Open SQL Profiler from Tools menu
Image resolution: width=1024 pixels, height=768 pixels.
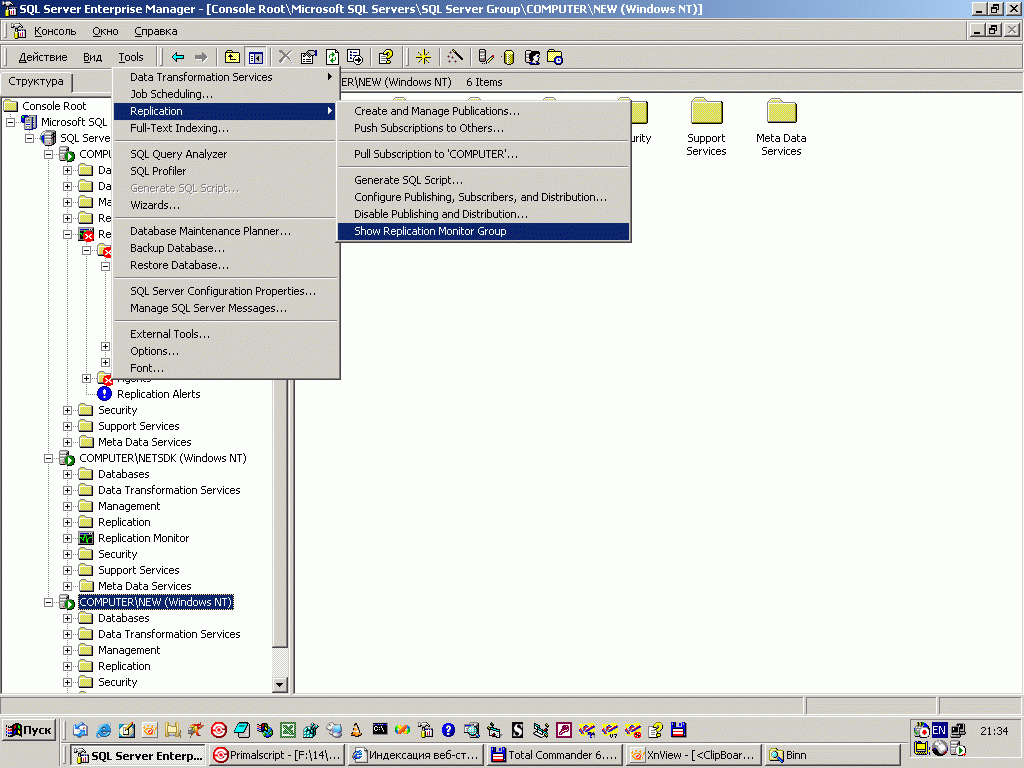click(x=226, y=171)
